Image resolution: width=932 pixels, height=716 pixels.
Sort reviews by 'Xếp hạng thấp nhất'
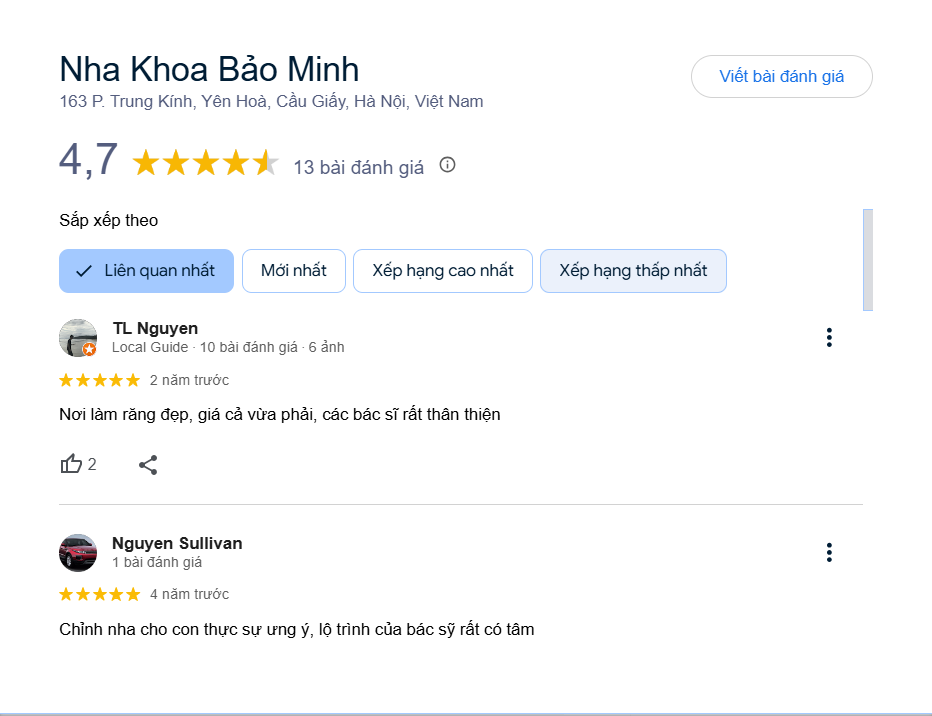[x=633, y=271]
